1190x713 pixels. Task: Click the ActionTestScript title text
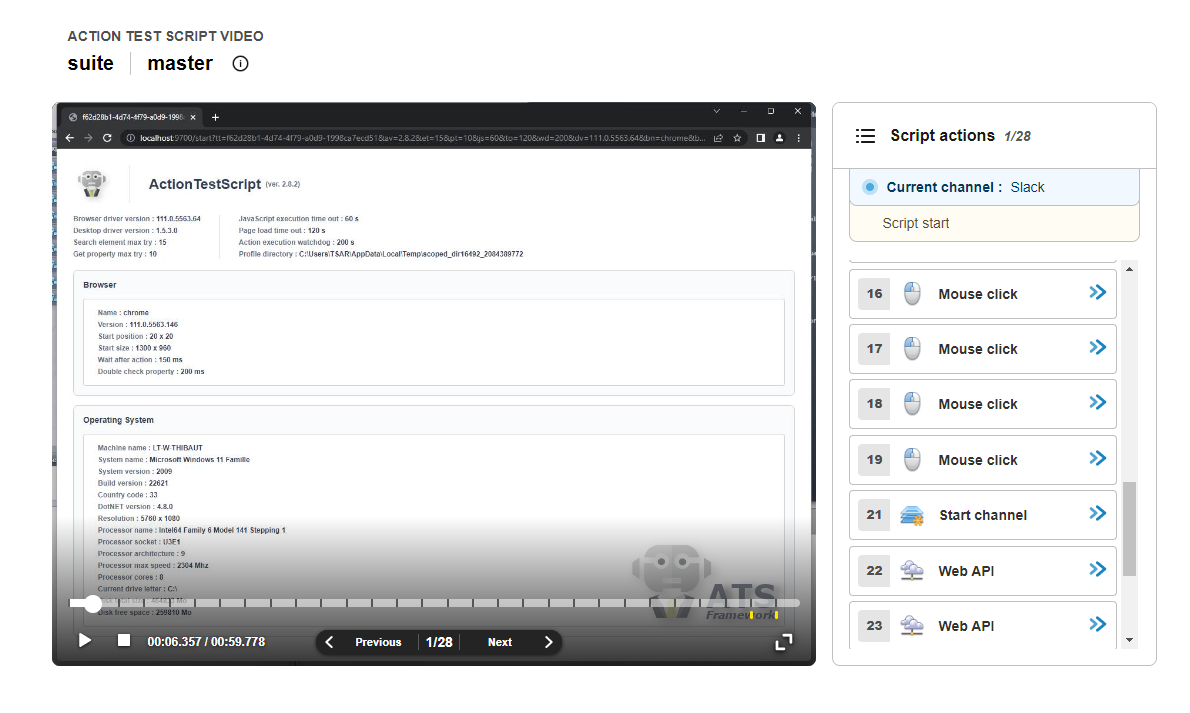(205, 185)
